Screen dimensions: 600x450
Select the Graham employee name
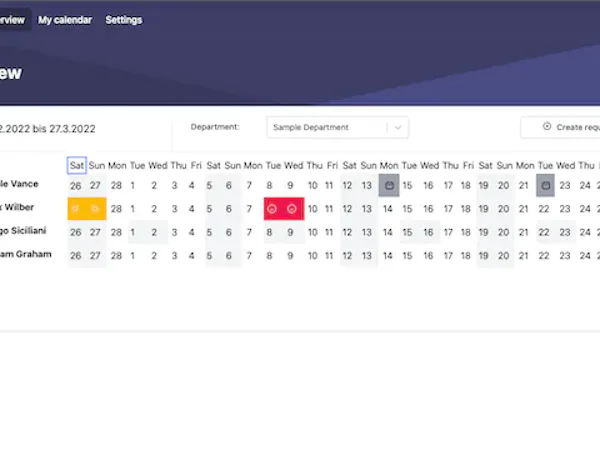[x=25, y=254]
